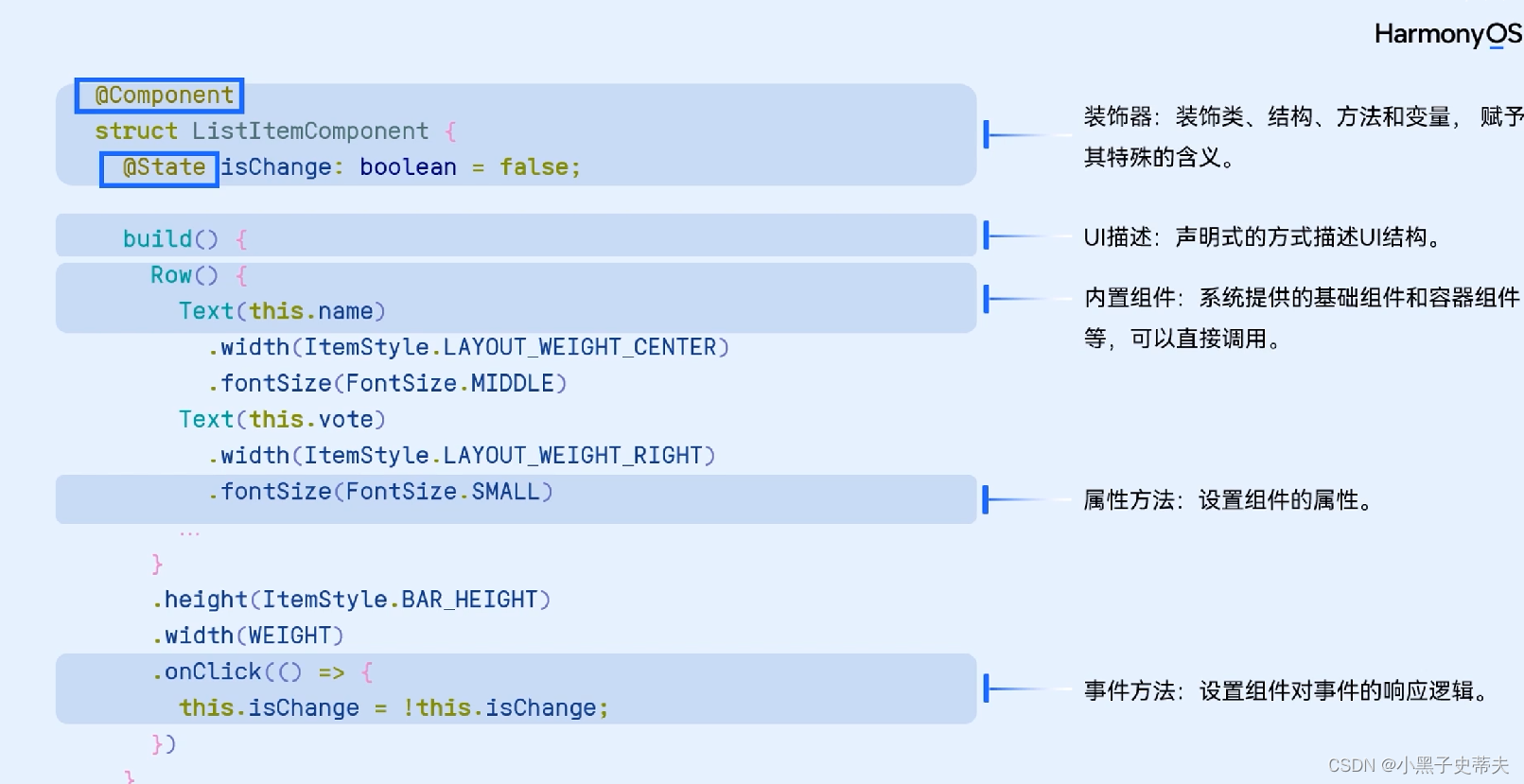
Task: Click 'isChange: boolean = false;' code
Action: click(400, 167)
